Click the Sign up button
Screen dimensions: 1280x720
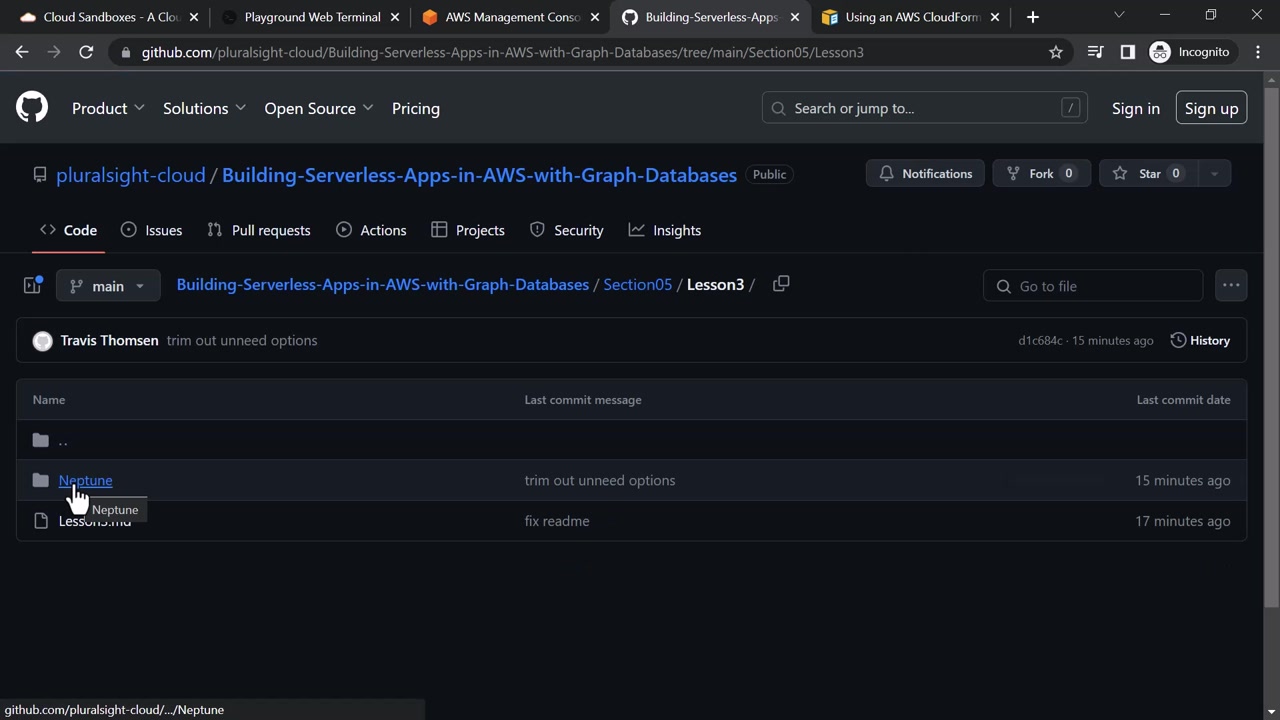coord(1211,108)
